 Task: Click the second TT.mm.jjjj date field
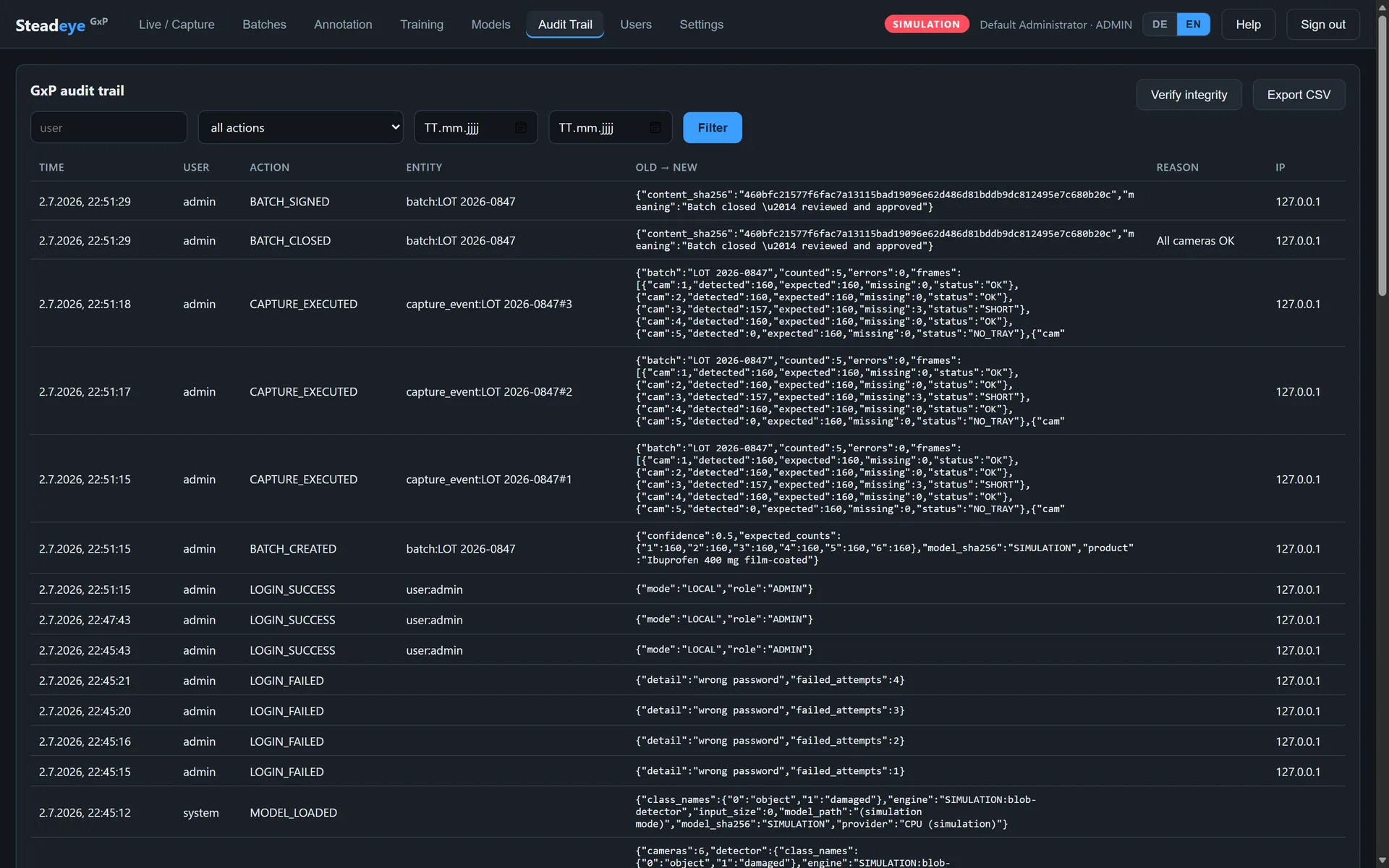coord(610,127)
